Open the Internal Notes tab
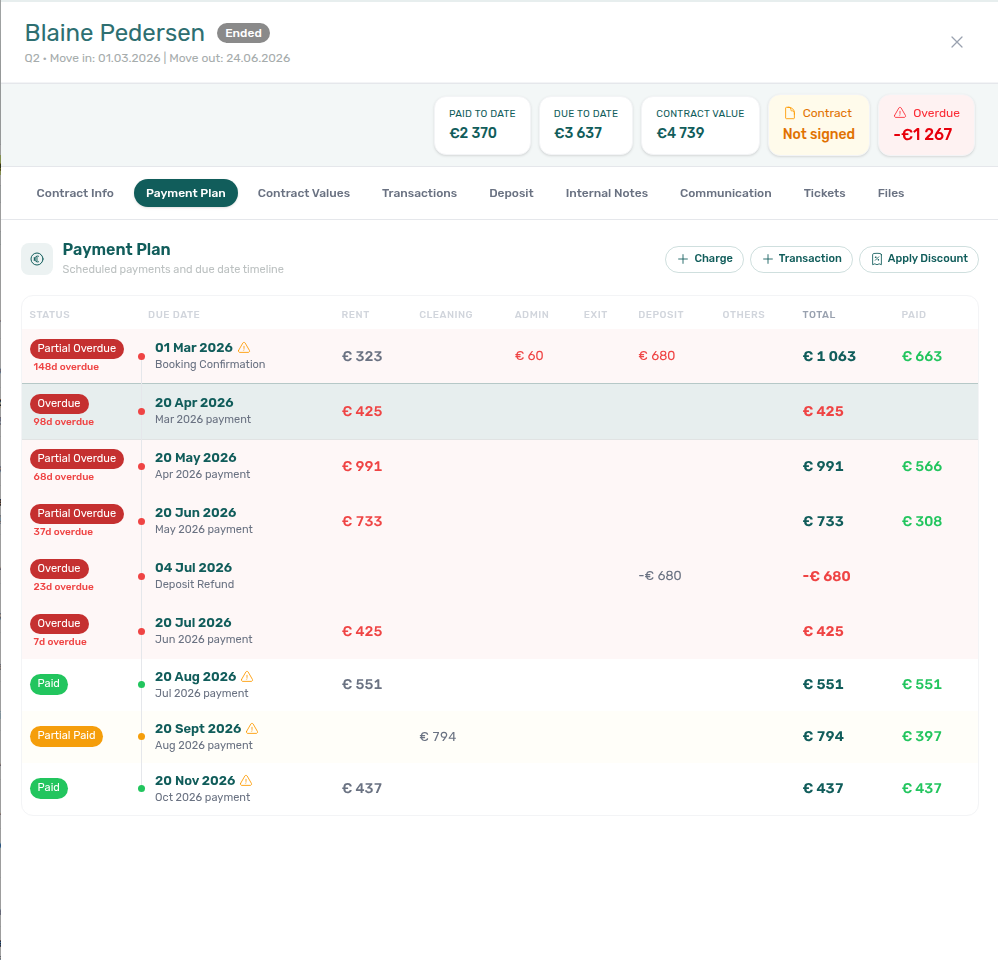The height and width of the screenshot is (960, 998). [x=607, y=193]
